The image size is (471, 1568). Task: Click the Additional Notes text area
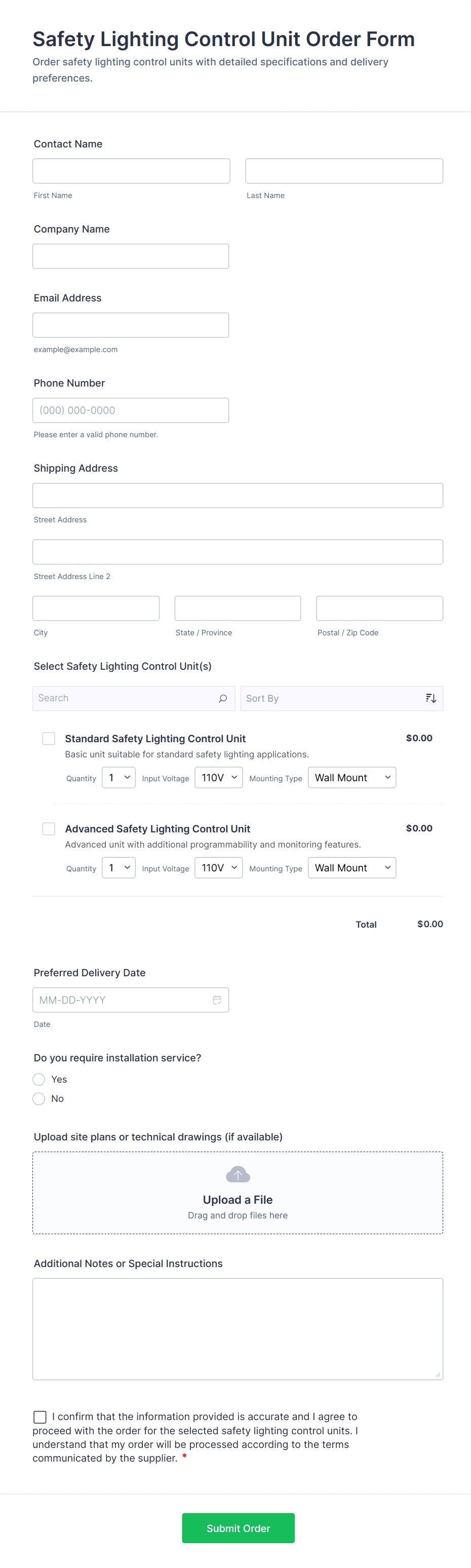(x=238, y=1328)
